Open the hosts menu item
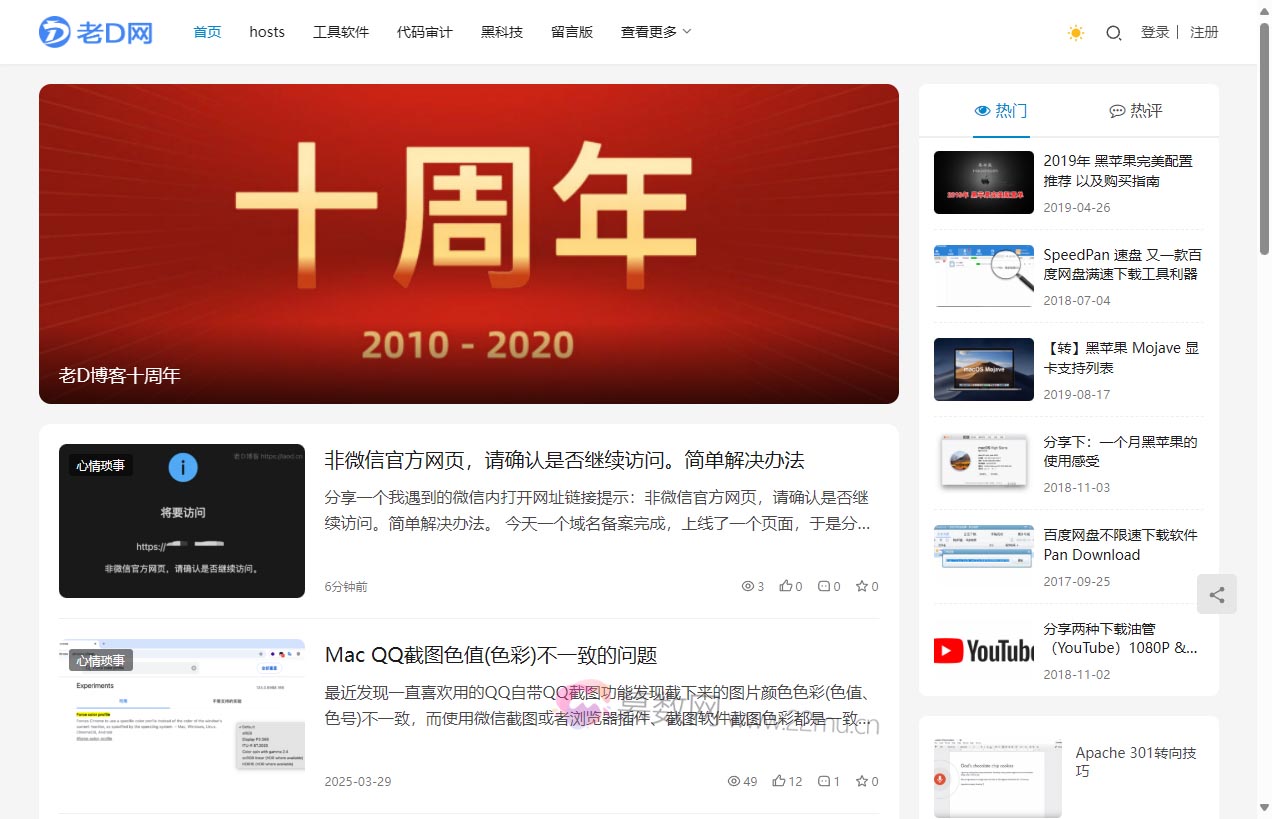The height and width of the screenshot is (819, 1272). (x=267, y=32)
